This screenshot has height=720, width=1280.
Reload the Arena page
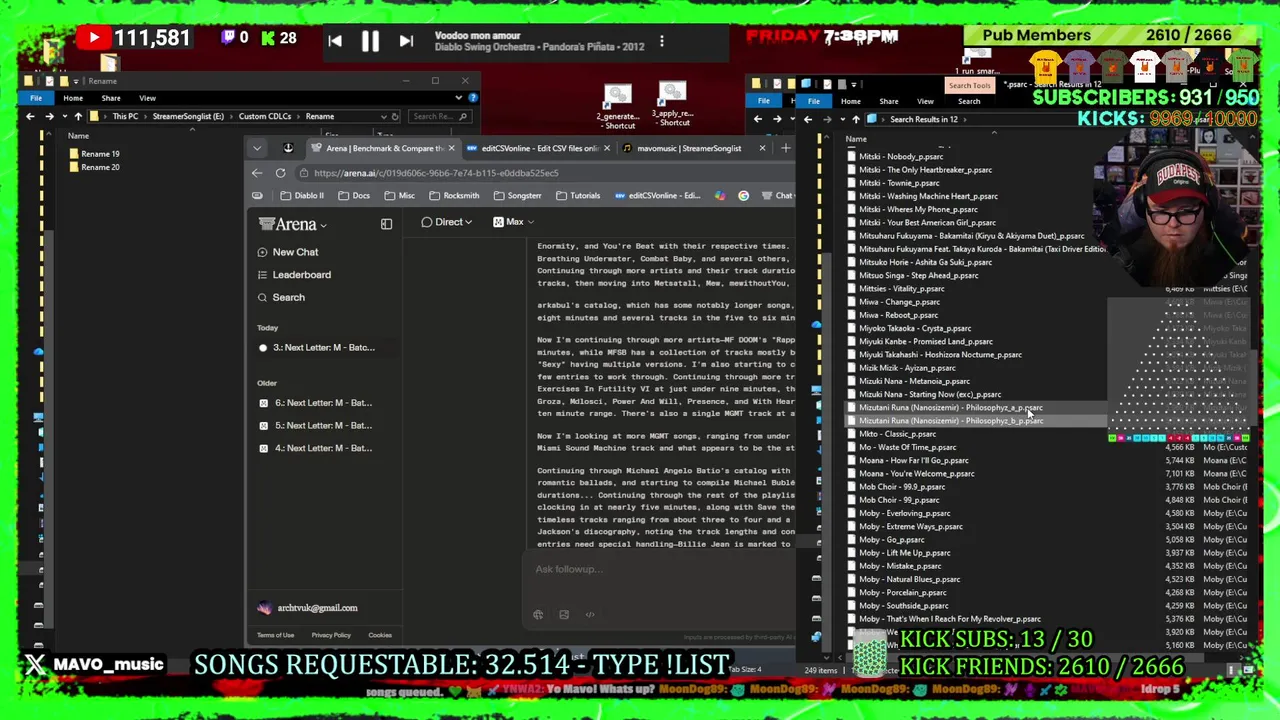(x=280, y=173)
